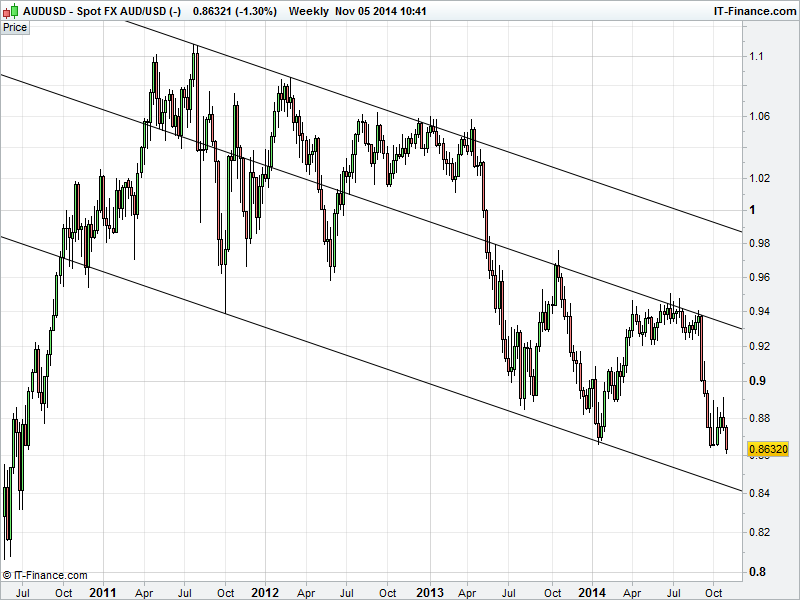
Task: Click the 2014 year label on time axis
Action: pos(592,593)
